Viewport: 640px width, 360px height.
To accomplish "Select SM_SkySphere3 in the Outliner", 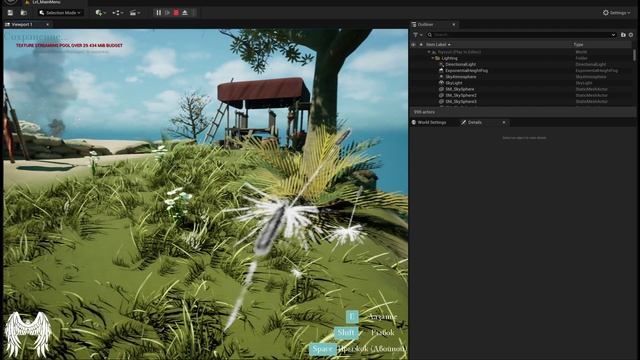I will click(x=461, y=101).
